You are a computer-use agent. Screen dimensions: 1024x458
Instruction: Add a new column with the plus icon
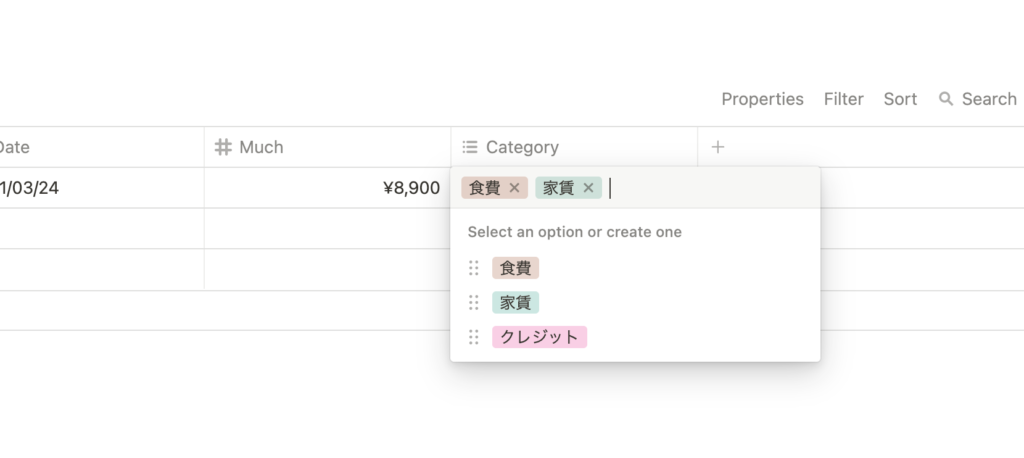[x=718, y=147]
